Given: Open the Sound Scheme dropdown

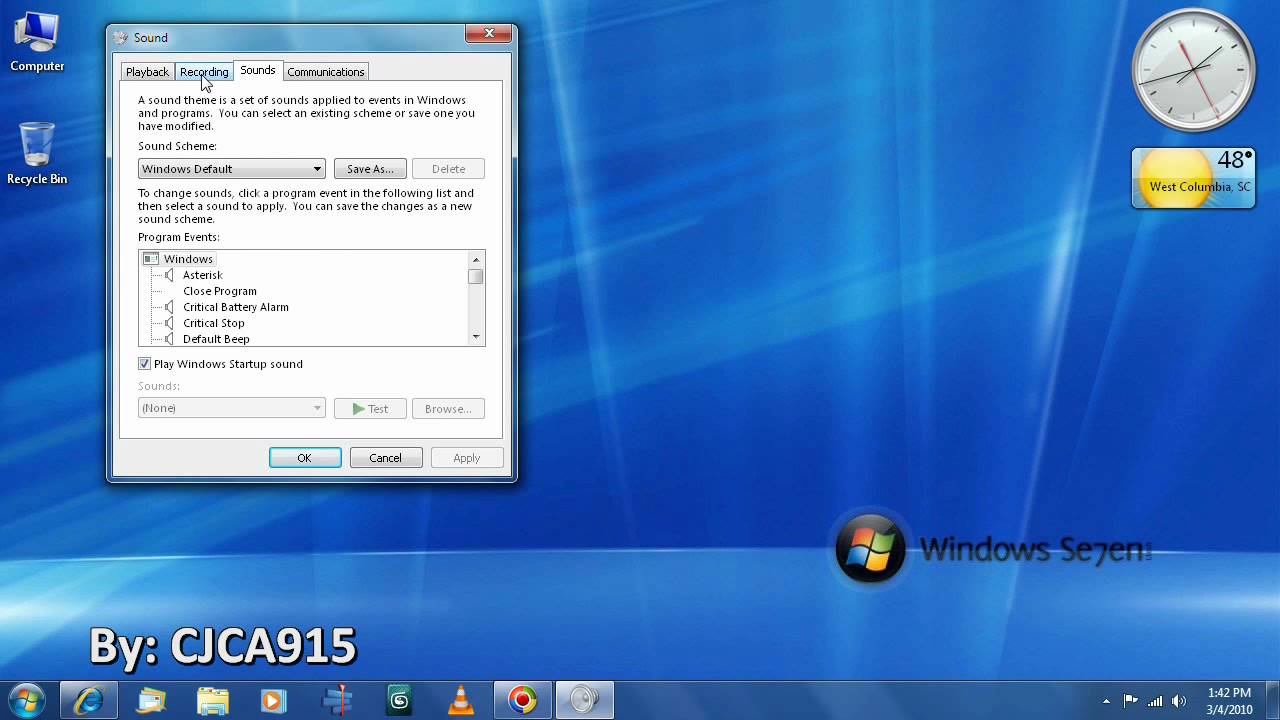Looking at the screenshot, I should click(x=232, y=169).
